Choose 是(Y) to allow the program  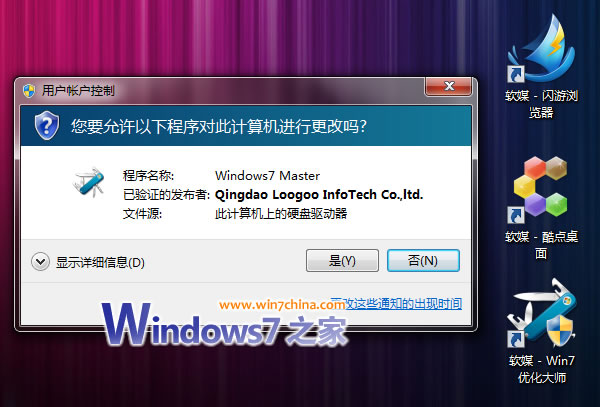tap(342, 260)
